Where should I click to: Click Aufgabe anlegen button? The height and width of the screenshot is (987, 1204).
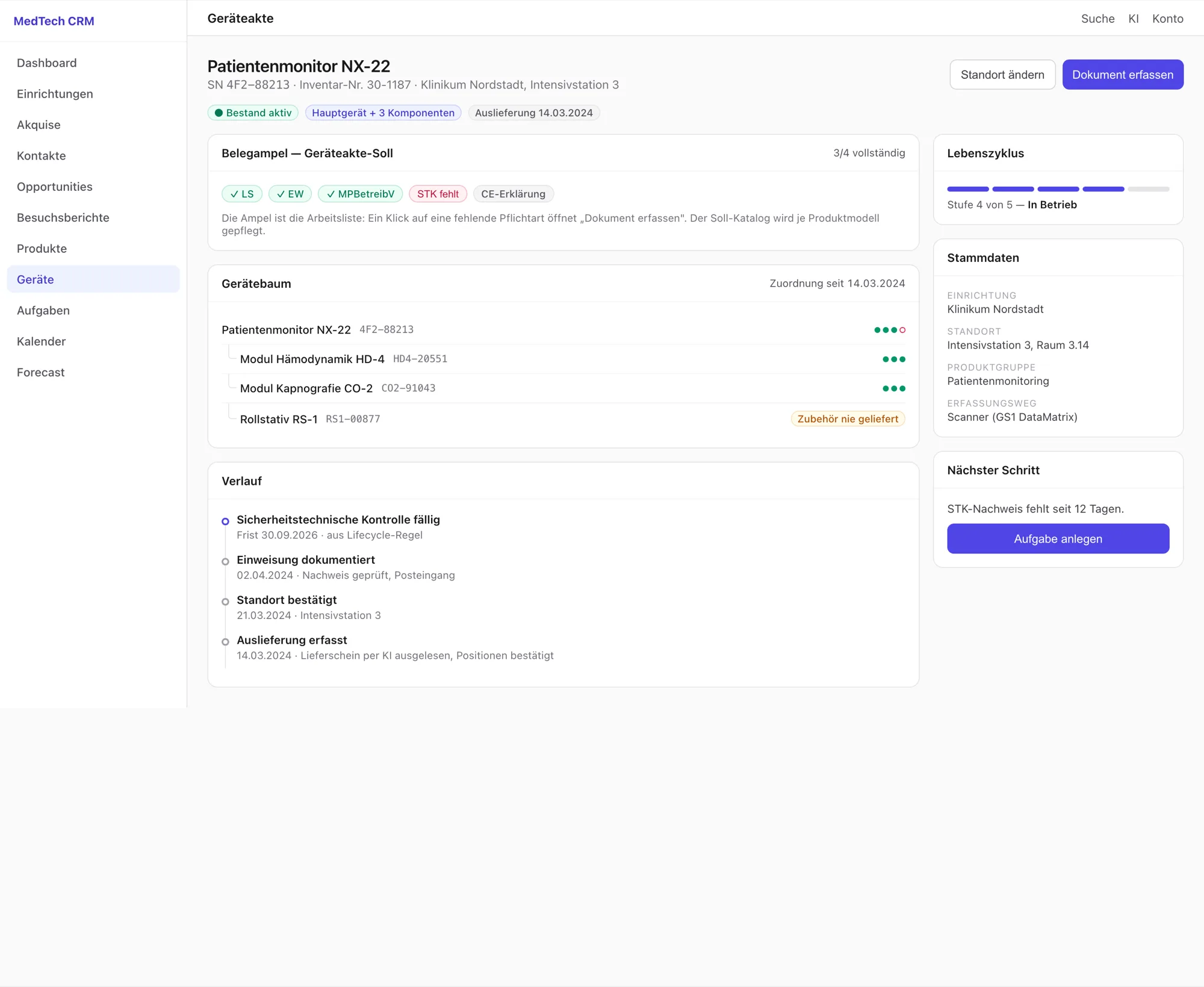(1058, 539)
